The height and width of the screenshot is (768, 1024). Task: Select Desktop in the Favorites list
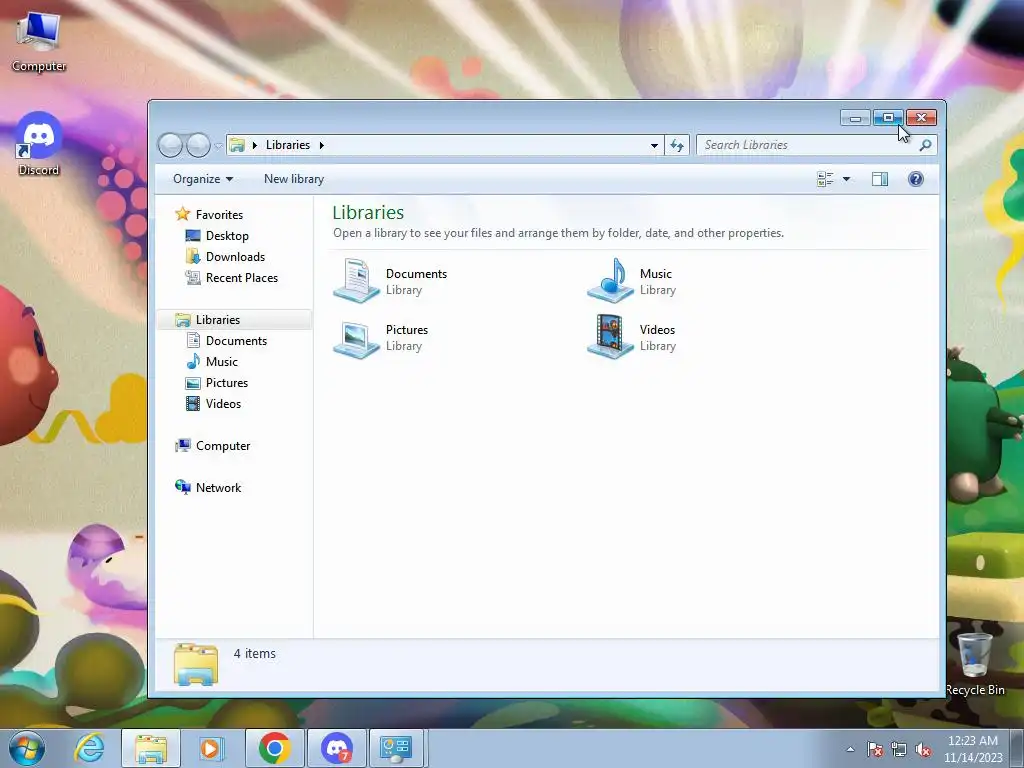pyautogui.click(x=227, y=236)
